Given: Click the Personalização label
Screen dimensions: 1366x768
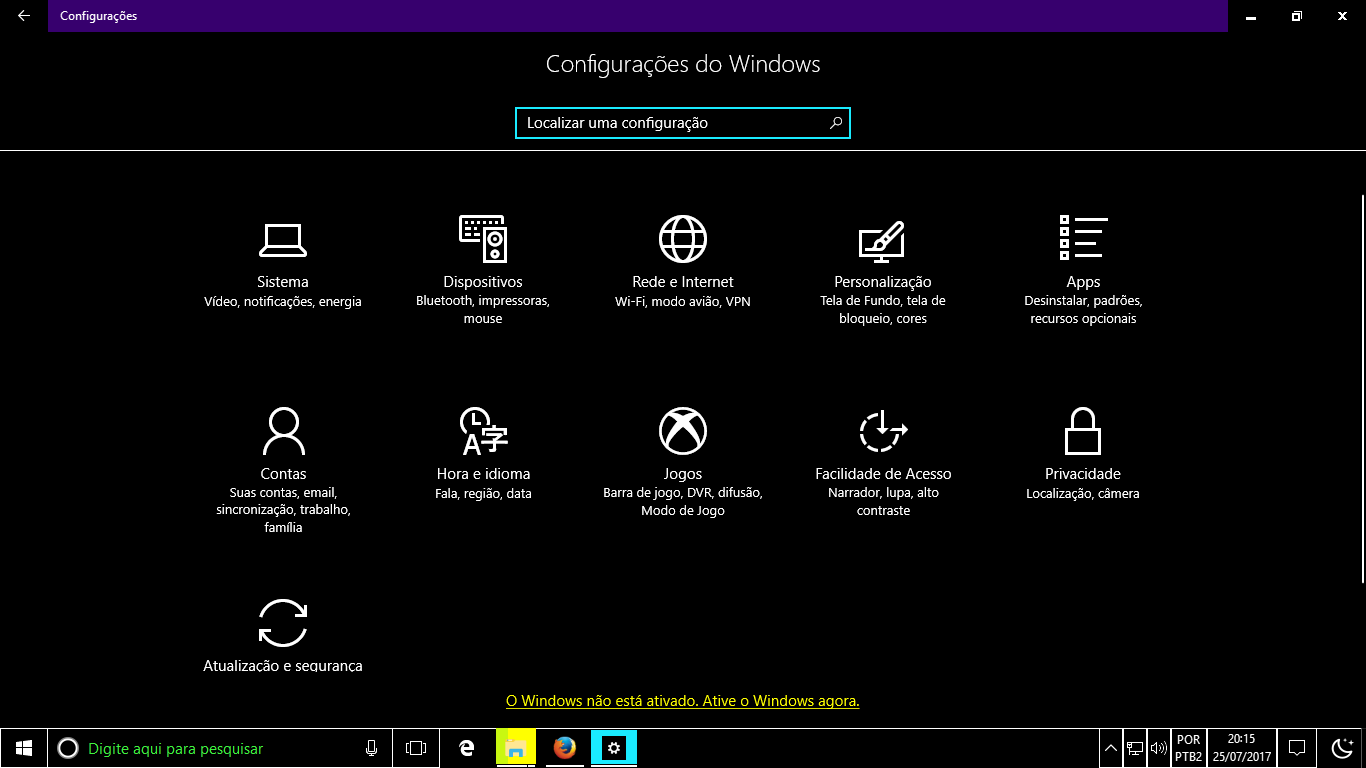Looking at the screenshot, I should point(883,282).
